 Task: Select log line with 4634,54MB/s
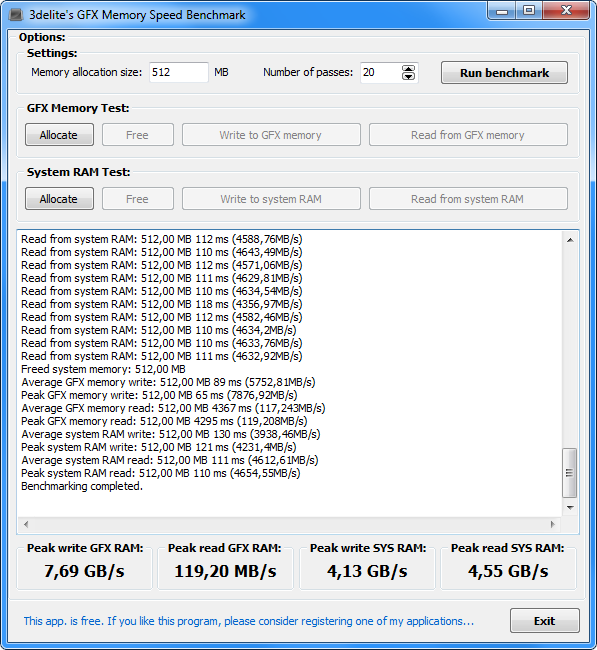(162, 291)
